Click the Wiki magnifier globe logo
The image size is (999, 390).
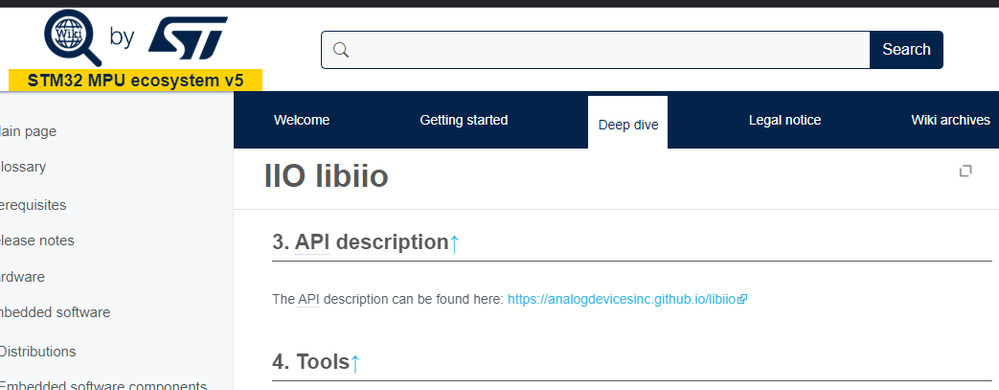(x=72, y=37)
